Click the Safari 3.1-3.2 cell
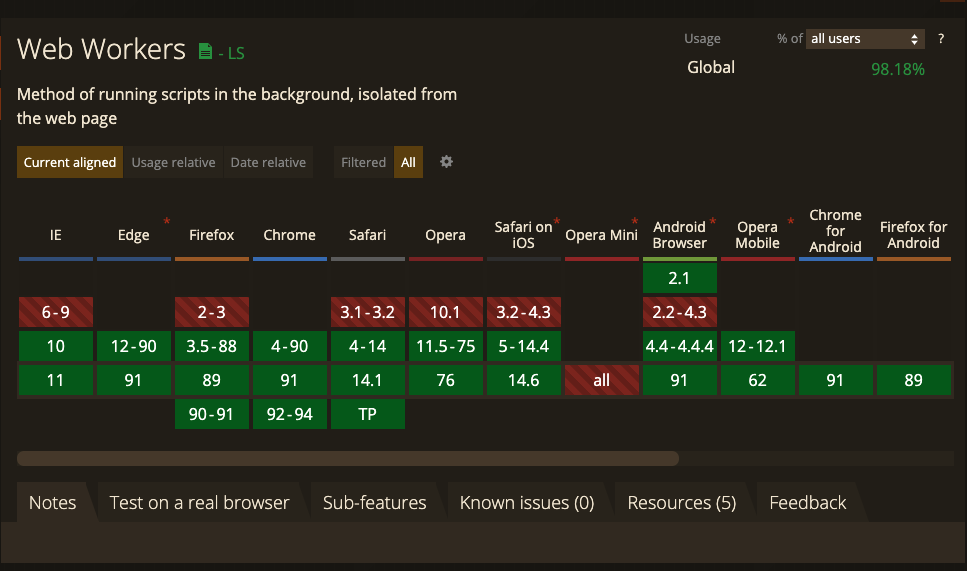 pyautogui.click(x=368, y=312)
